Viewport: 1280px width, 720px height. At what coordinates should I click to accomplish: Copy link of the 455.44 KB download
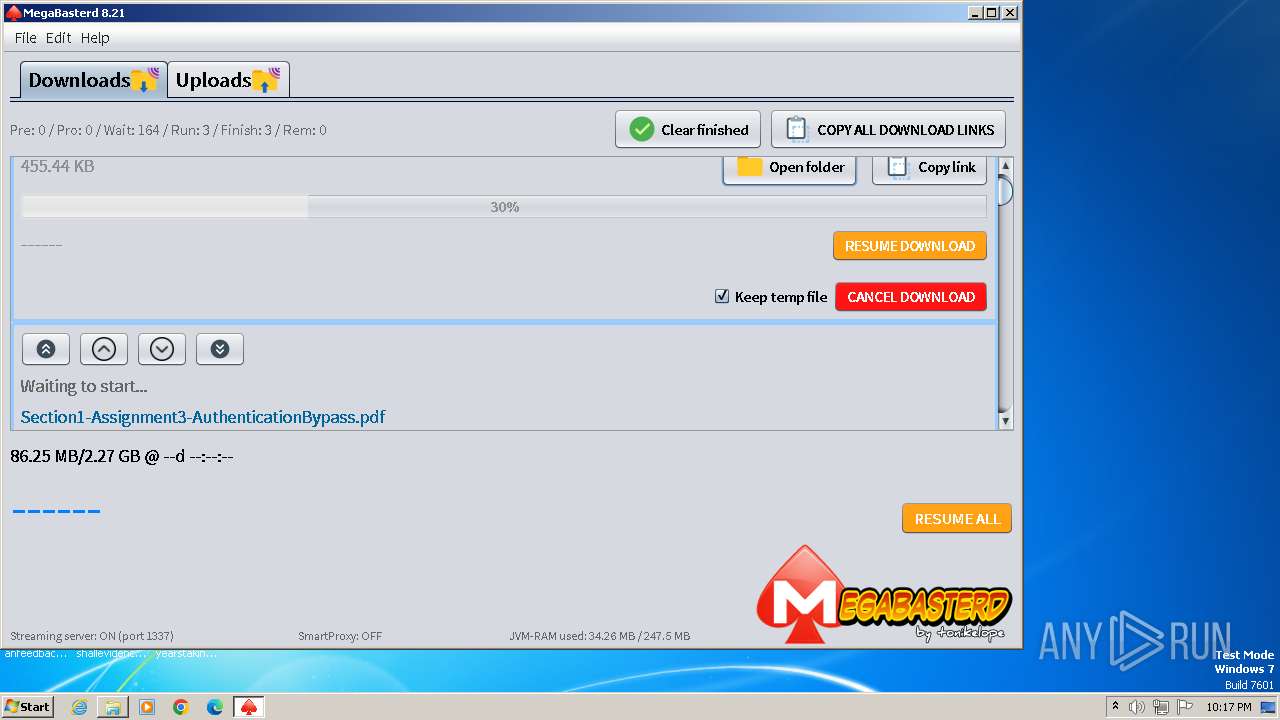pos(930,168)
